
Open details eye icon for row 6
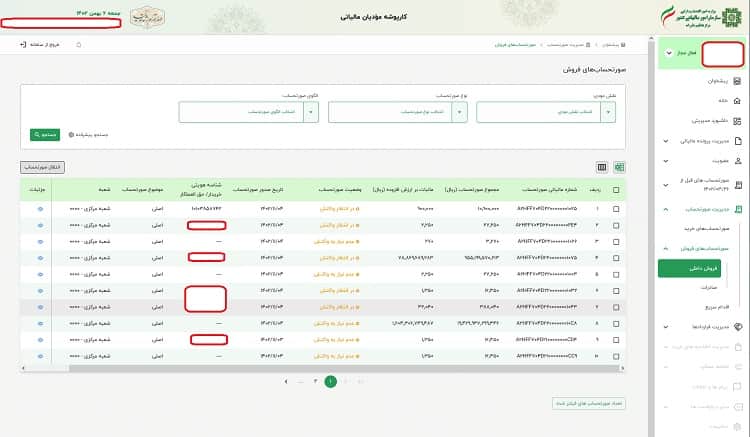pos(40,291)
